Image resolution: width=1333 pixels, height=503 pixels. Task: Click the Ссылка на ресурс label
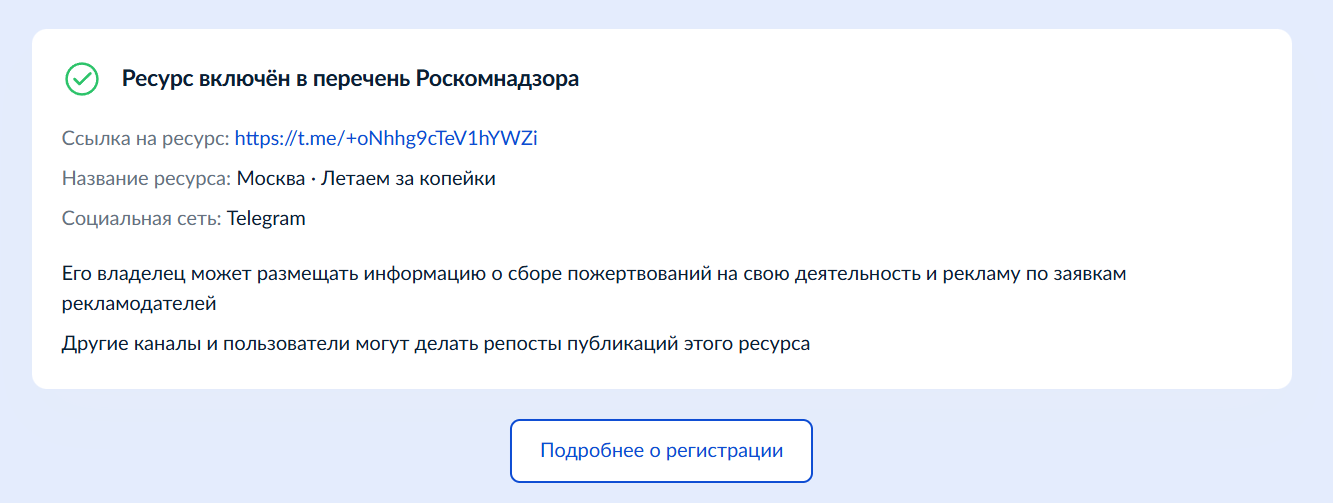145,138
